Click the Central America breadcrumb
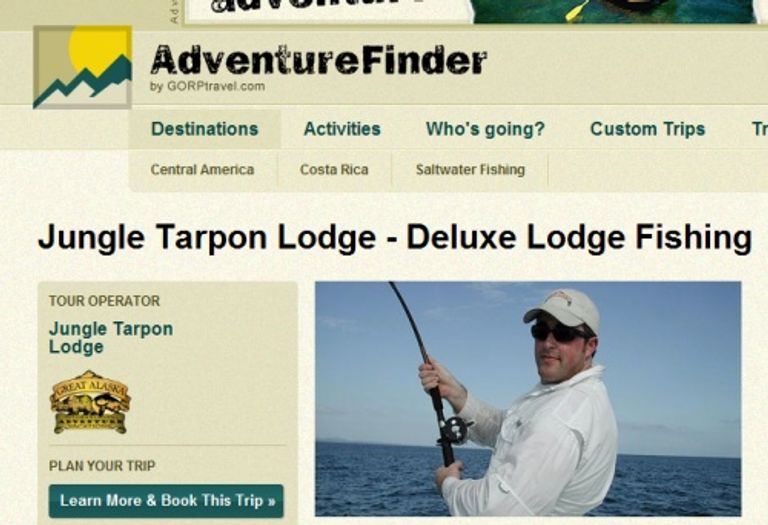The image size is (768, 525). coord(202,169)
